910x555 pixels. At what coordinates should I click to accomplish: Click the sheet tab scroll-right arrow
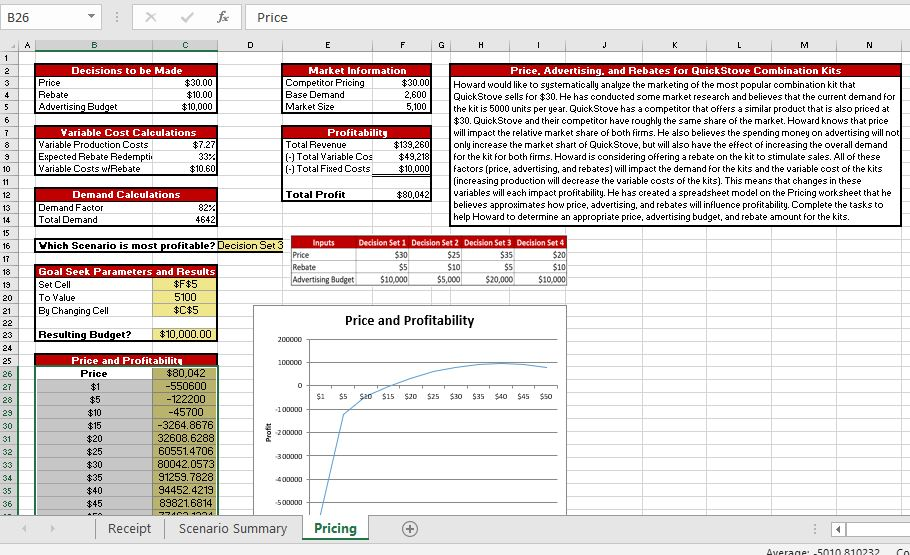coord(52,528)
